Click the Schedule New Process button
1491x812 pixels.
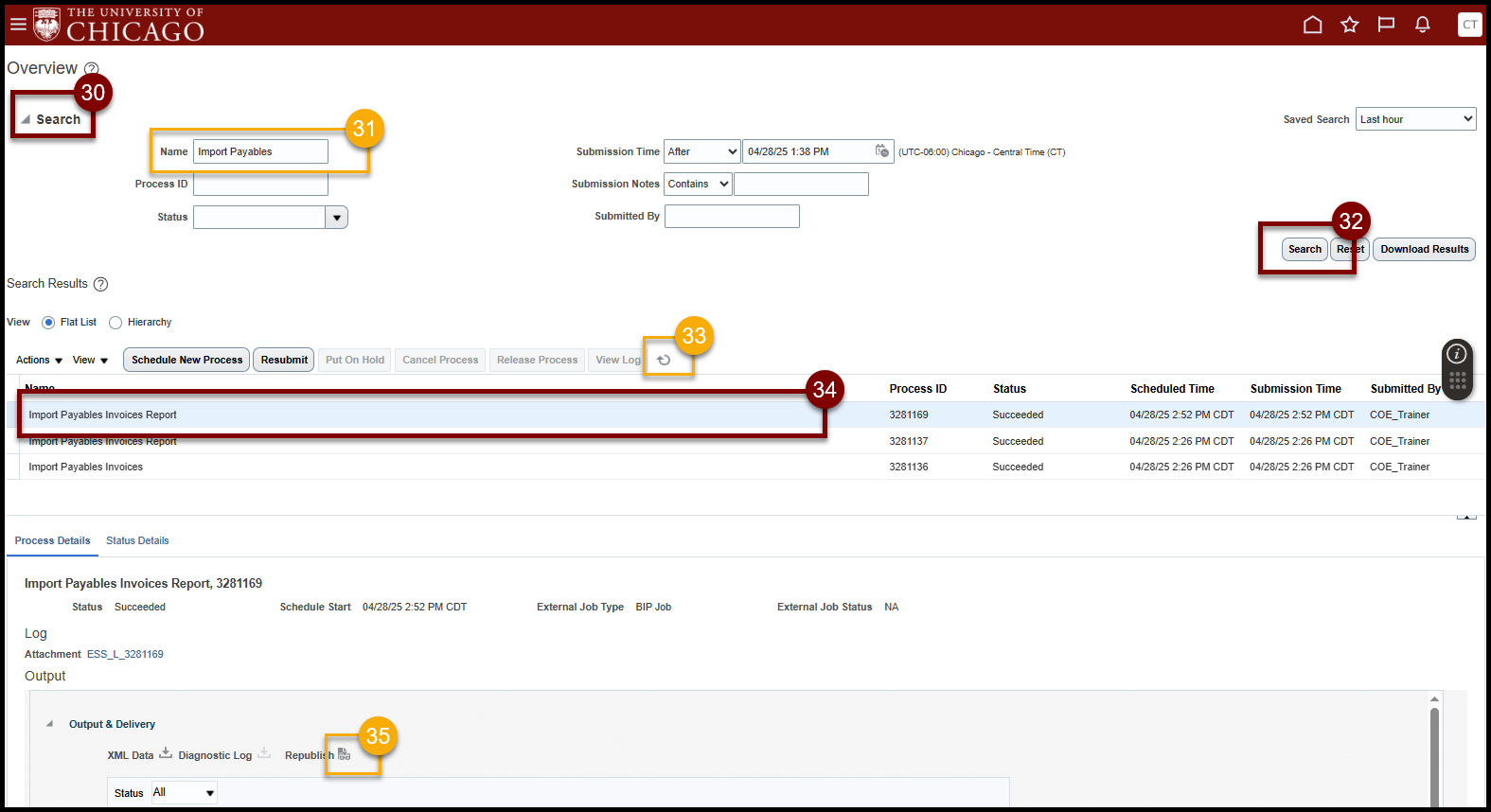point(186,360)
